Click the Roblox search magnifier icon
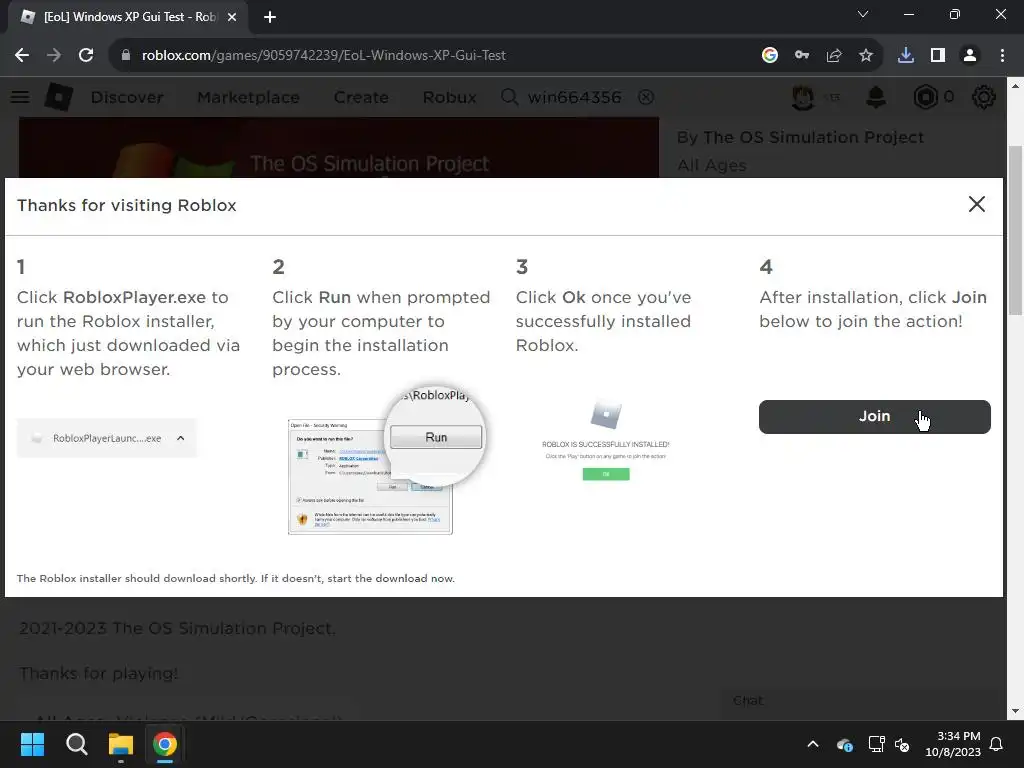Screen dimensions: 1024x768 point(509,97)
